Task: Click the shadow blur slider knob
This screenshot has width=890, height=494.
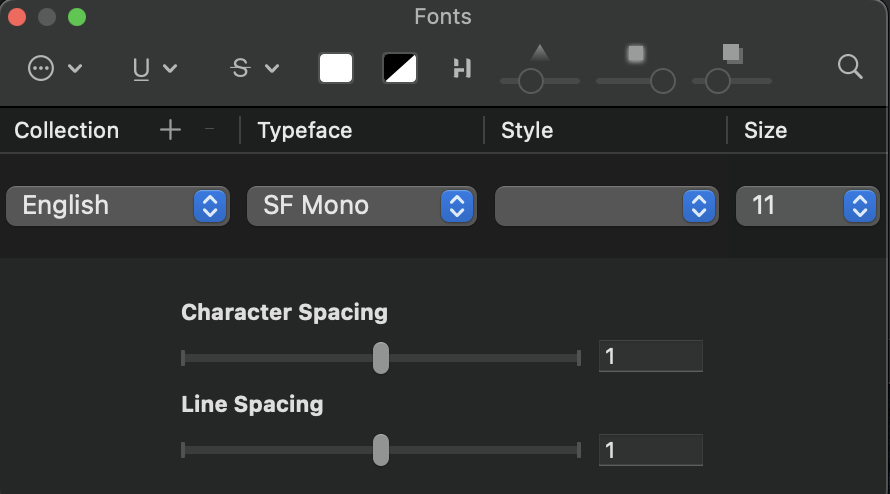Action: [x=662, y=81]
